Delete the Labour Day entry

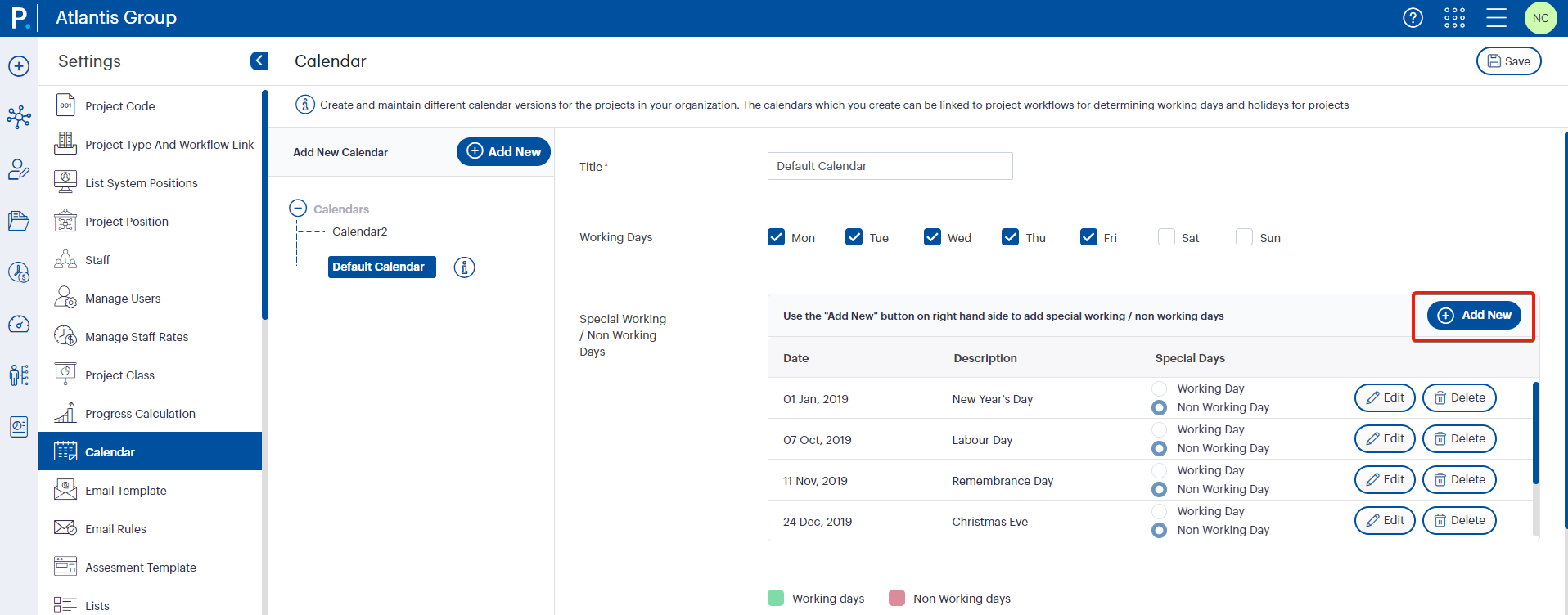pos(1459,438)
